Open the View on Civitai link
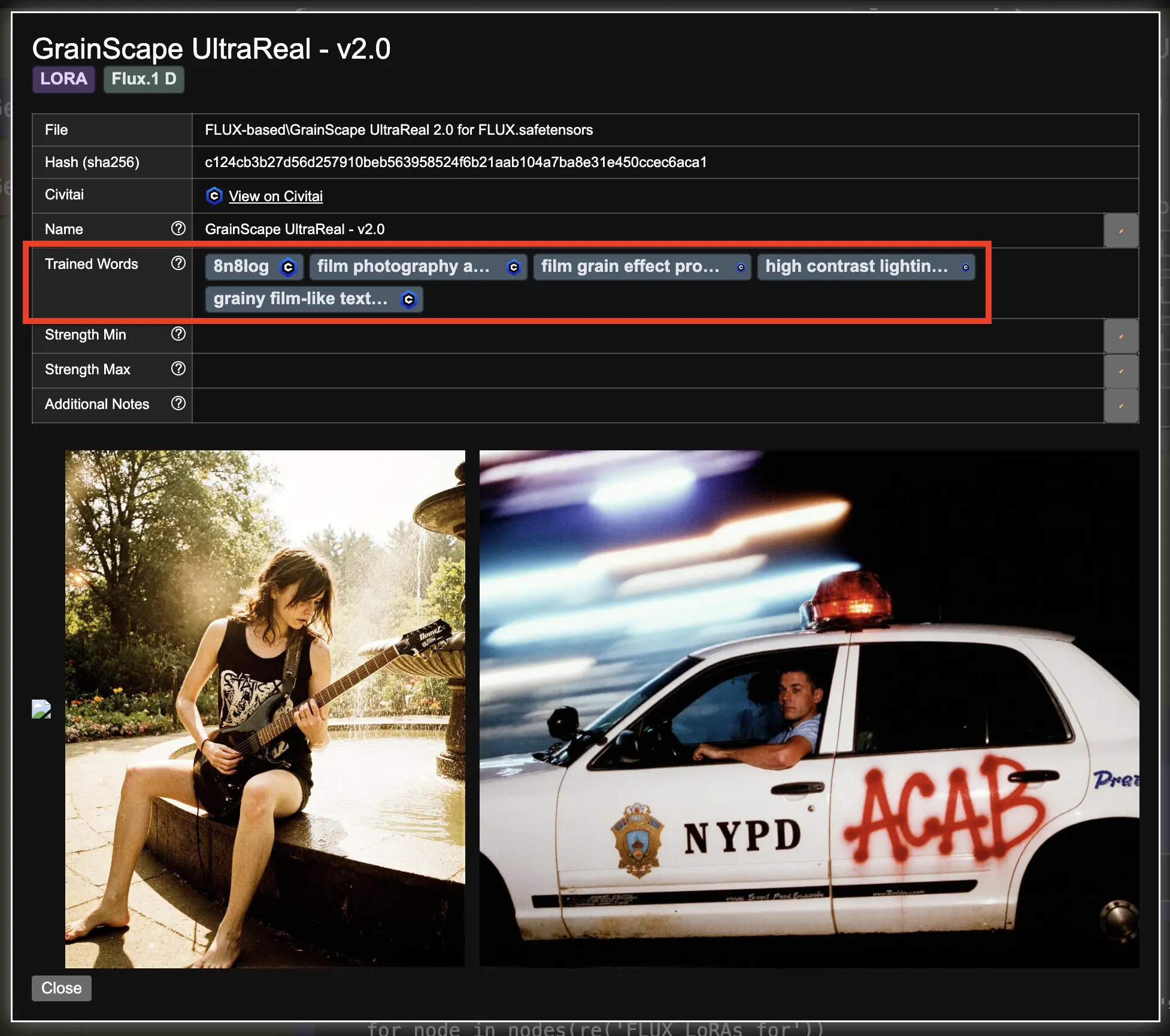1170x1036 pixels. coord(275,196)
